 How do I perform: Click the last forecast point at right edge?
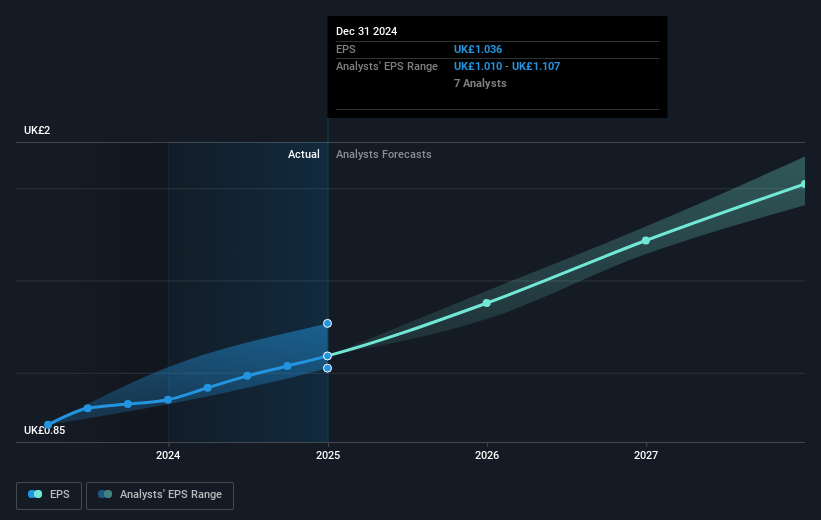(x=804, y=184)
